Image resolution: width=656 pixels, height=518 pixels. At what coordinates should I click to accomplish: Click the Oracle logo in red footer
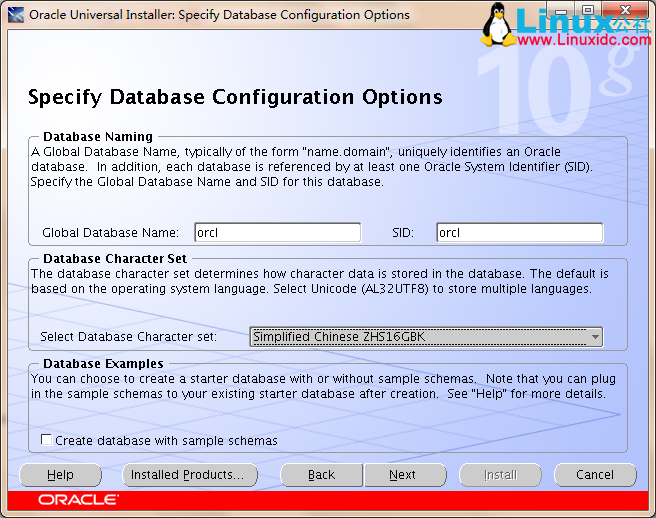click(79, 500)
